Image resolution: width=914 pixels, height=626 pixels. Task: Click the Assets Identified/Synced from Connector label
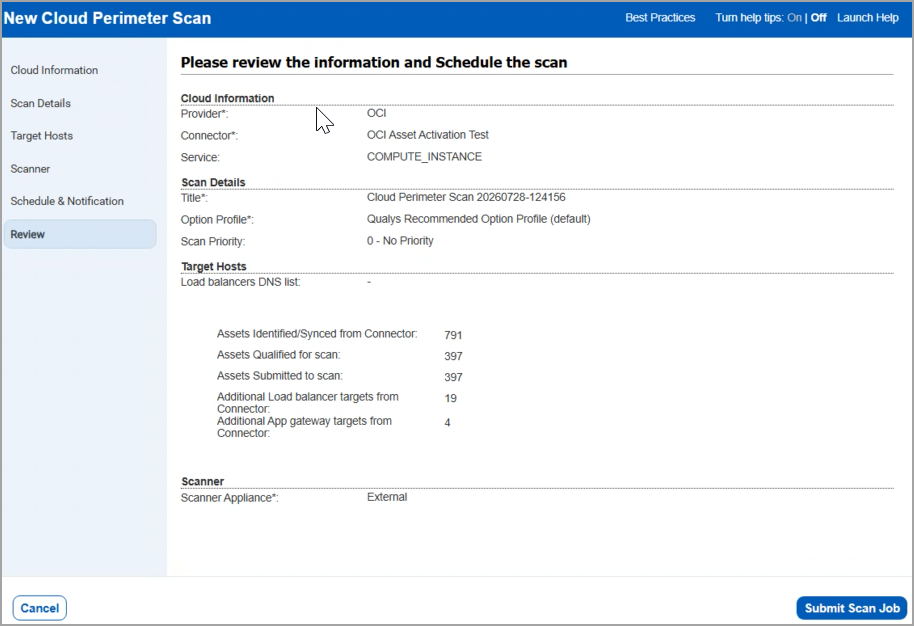tap(317, 334)
